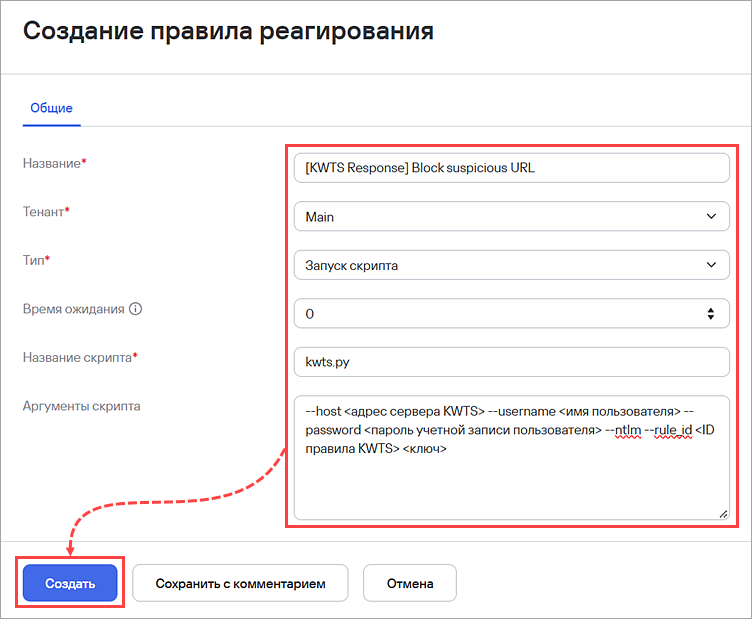Image resolution: width=752 pixels, height=619 pixels.
Task: Click Сохранить с комментарием button
Action: pos(240,583)
